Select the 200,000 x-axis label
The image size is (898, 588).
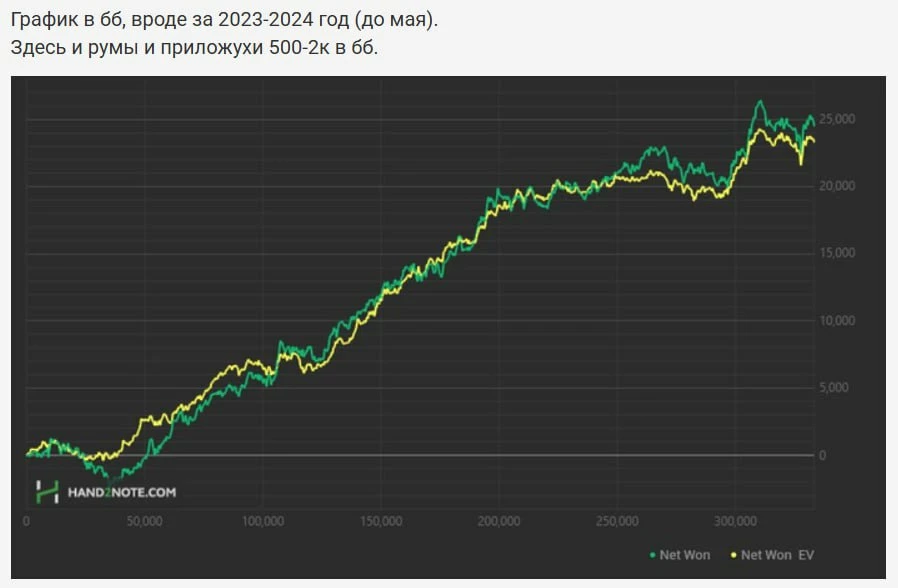point(498,521)
